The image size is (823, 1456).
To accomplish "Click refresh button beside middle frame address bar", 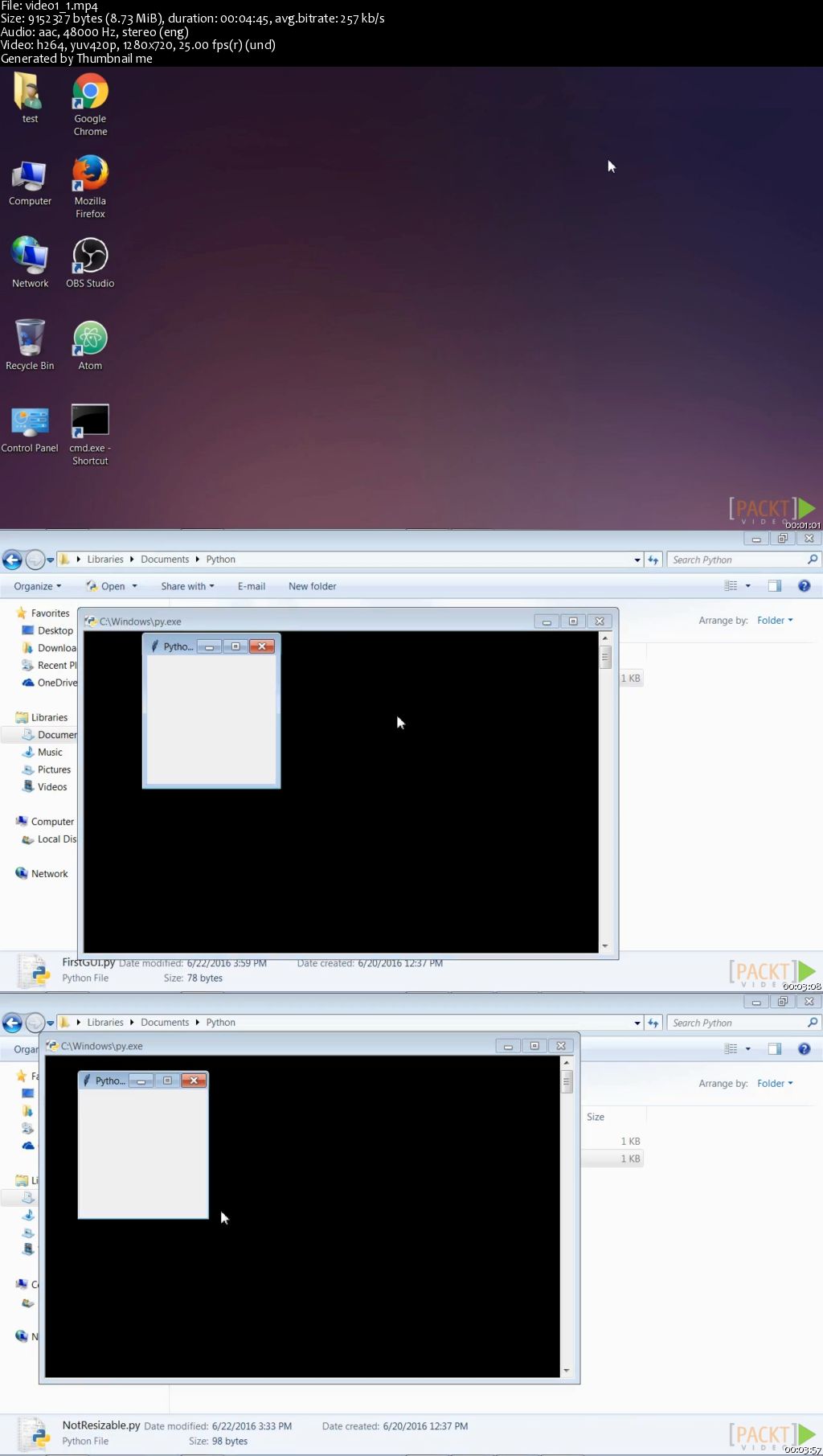I will point(653,560).
